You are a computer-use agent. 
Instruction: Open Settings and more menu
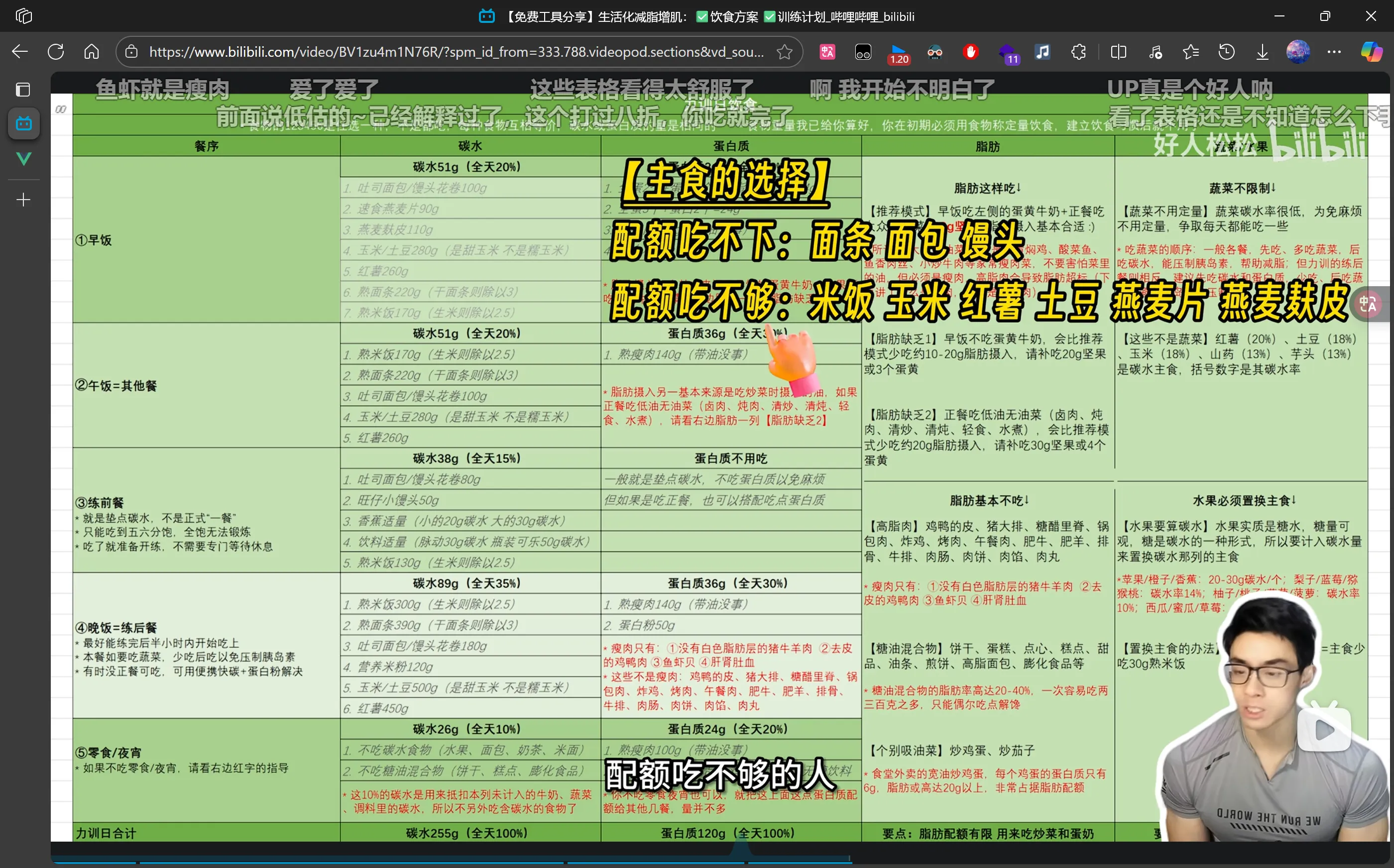tap(1334, 52)
